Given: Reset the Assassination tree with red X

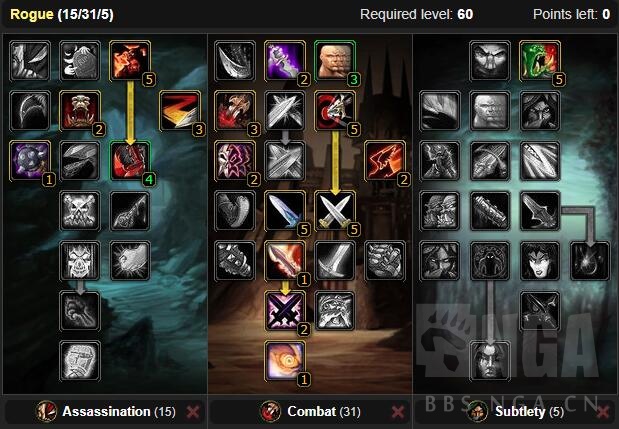Looking at the screenshot, I should click(193, 412).
